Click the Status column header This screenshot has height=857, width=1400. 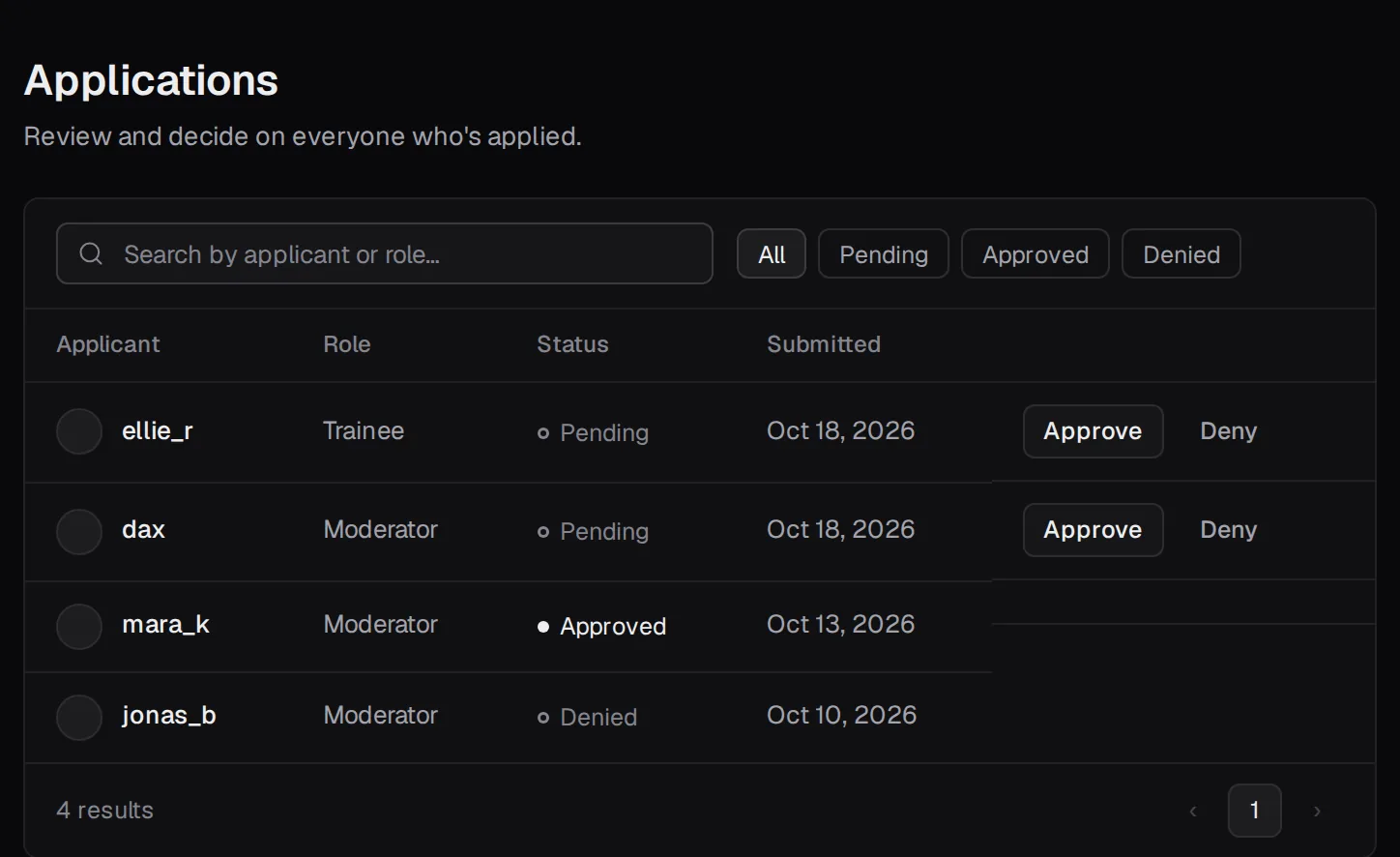pos(572,344)
